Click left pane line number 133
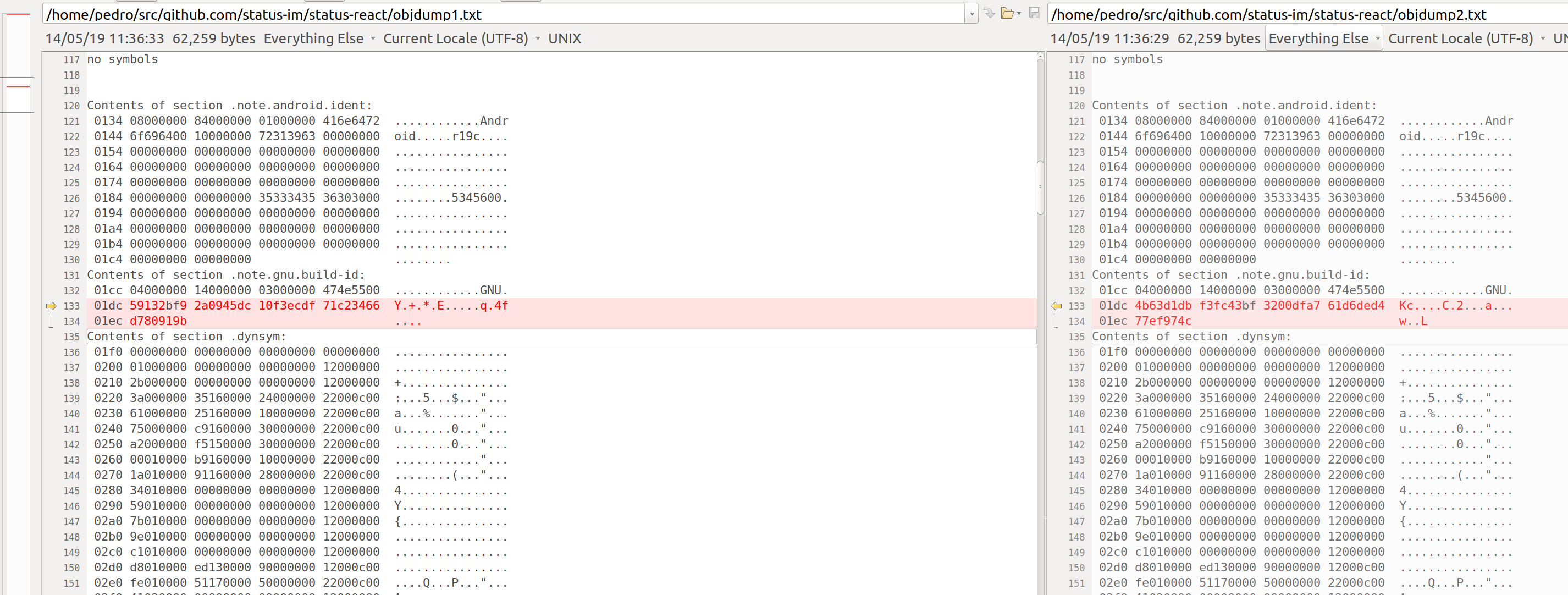 click(71, 306)
